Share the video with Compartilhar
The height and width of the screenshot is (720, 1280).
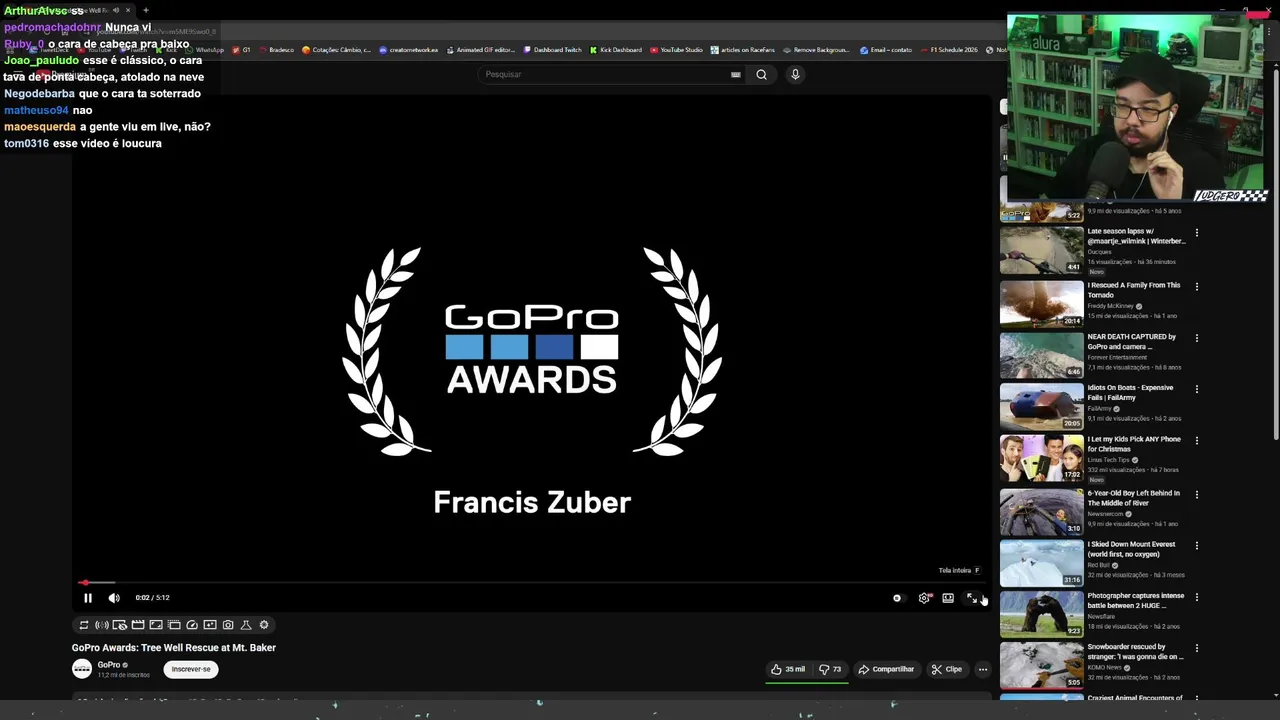(886, 669)
